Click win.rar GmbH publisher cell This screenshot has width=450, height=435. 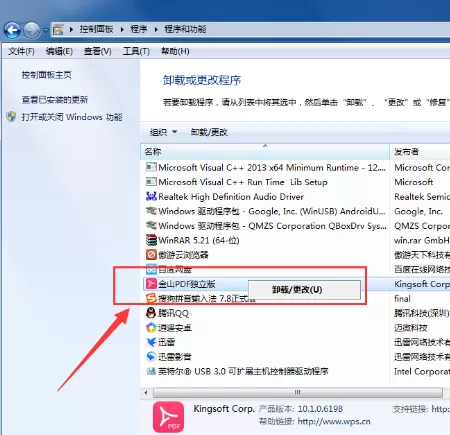click(x=422, y=240)
